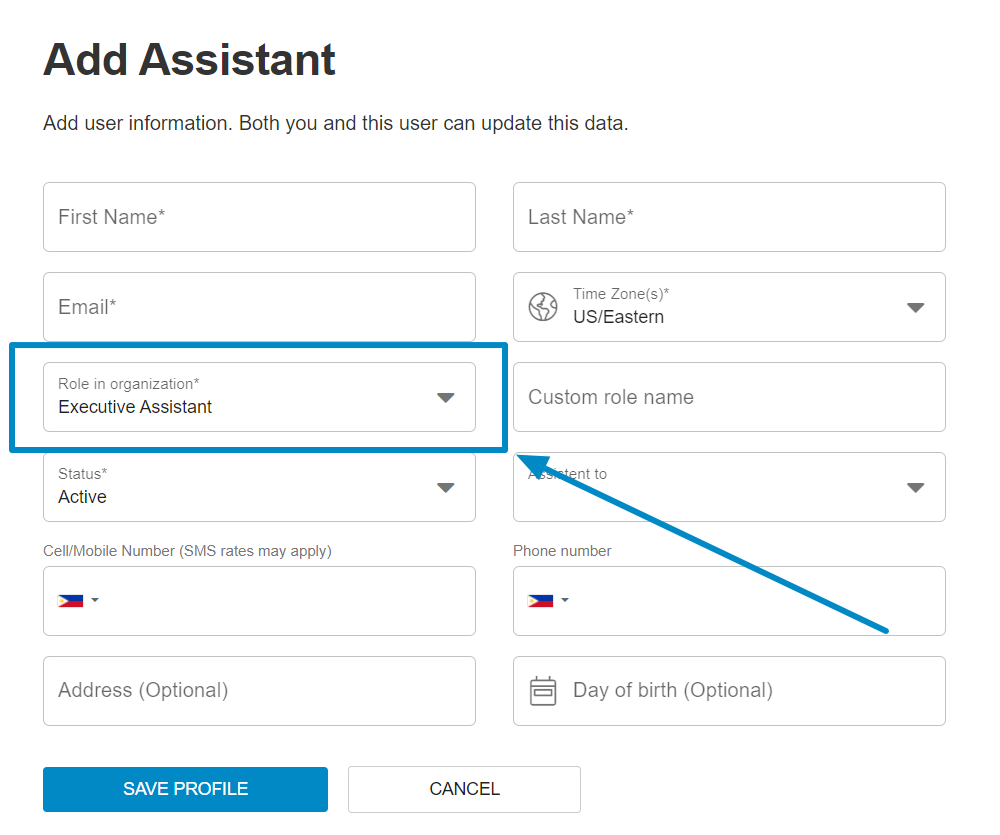Screen dimensions: 1000x835
Task: Click the Day of birth (Optional) field
Action: pyautogui.click(x=729, y=691)
